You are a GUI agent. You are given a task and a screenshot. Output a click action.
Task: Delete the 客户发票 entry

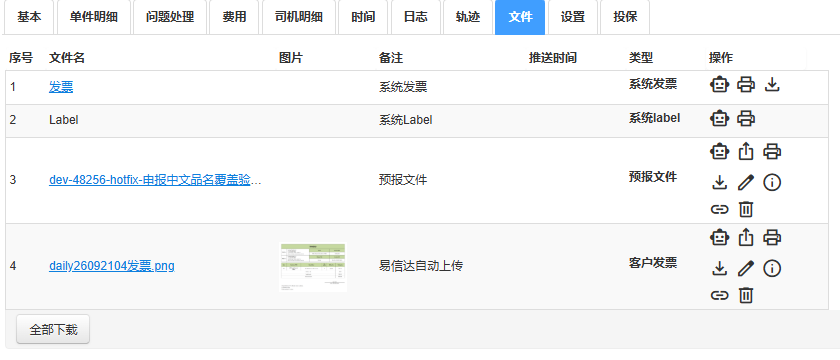746,295
